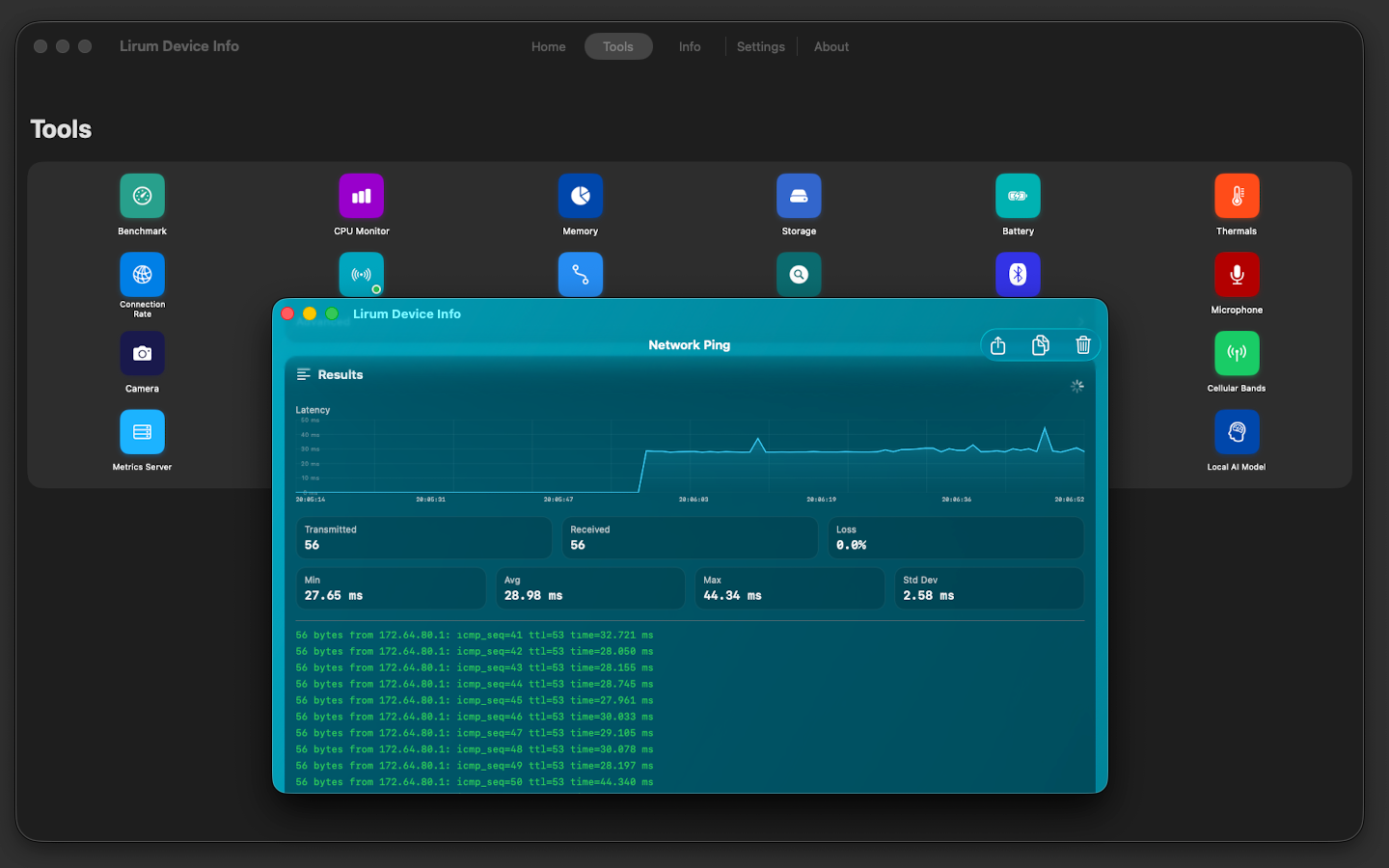Select log line icmp_seq=47

(475, 734)
